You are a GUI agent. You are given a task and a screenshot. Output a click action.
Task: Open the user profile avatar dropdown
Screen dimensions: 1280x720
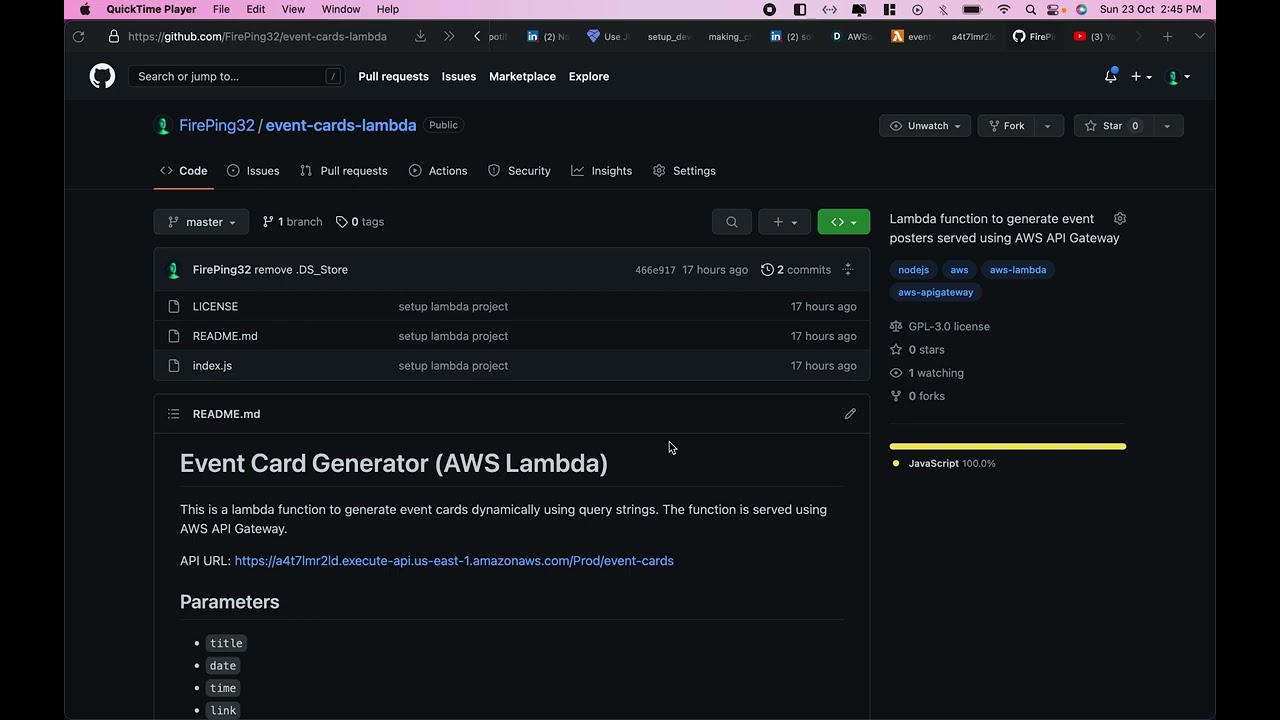1177,76
